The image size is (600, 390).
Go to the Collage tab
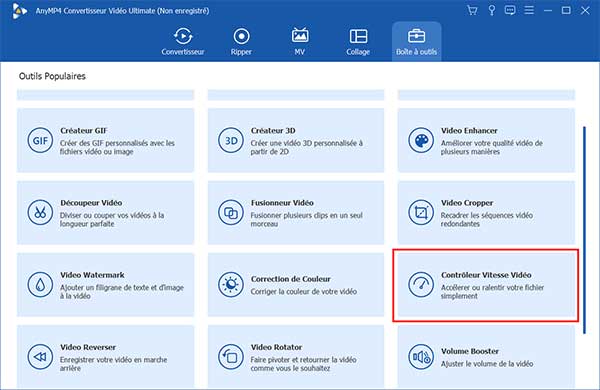(x=358, y=41)
